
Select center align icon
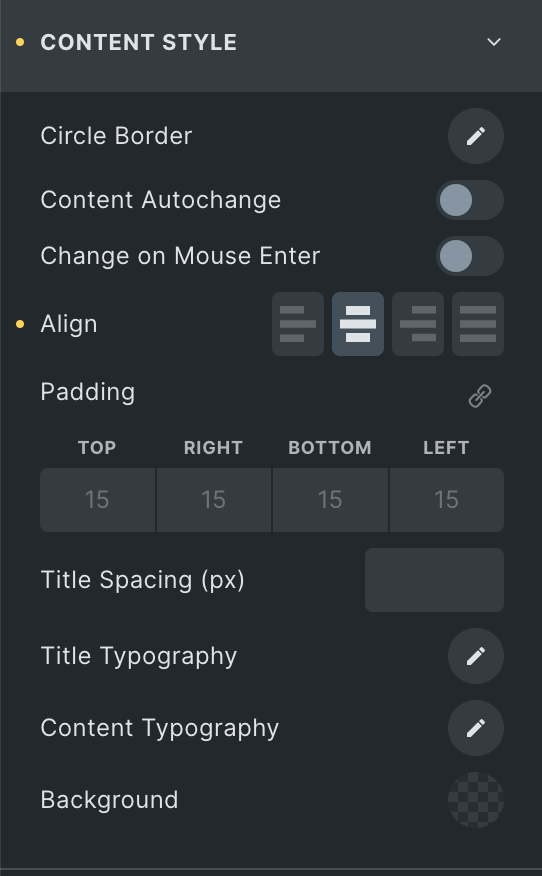pos(358,324)
